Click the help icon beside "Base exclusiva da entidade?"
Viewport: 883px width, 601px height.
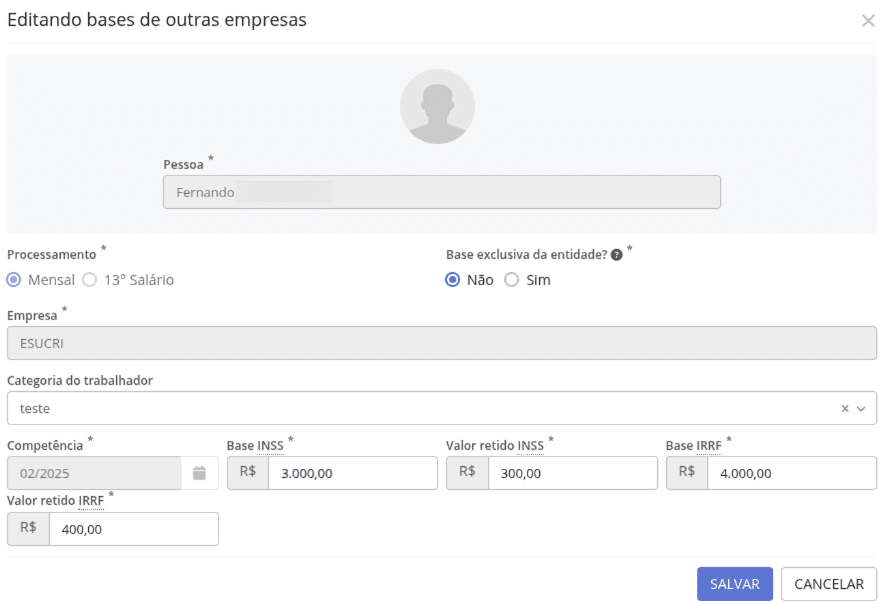tap(617, 254)
